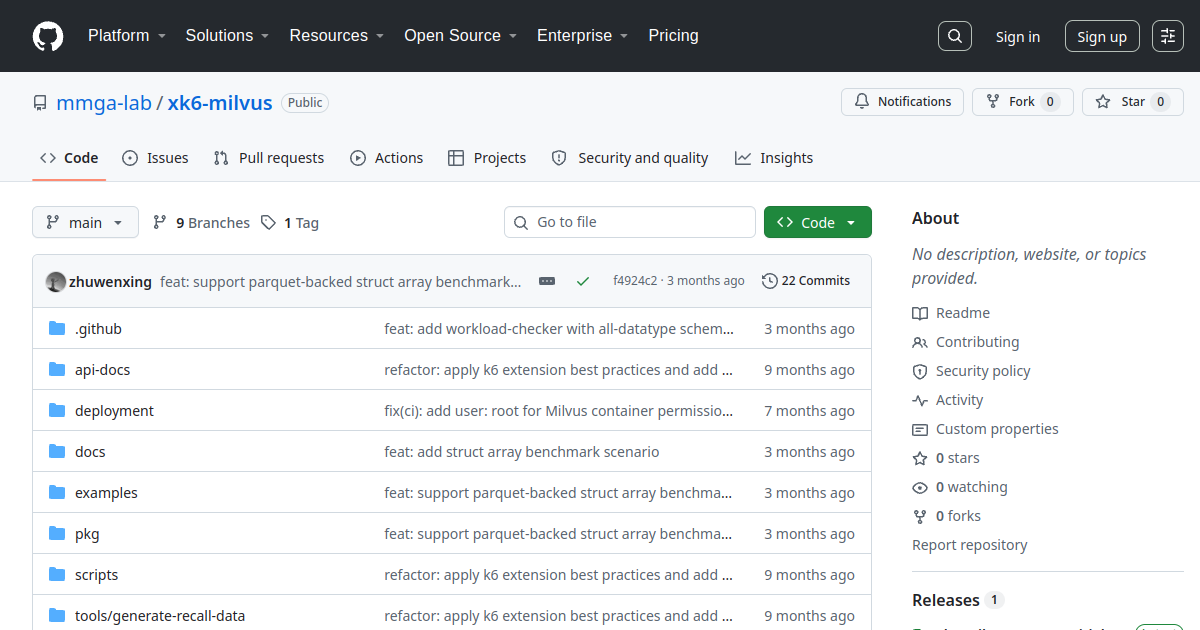The width and height of the screenshot is (1200, 630).
Task: Click the note icon beside Custom properties
Action: (x=920, y=429)
